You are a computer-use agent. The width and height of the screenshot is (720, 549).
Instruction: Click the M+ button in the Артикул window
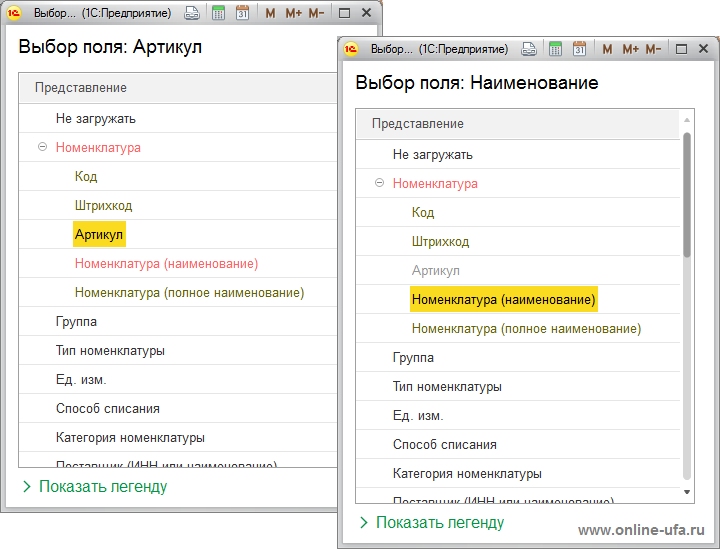[x=293, y=14]
